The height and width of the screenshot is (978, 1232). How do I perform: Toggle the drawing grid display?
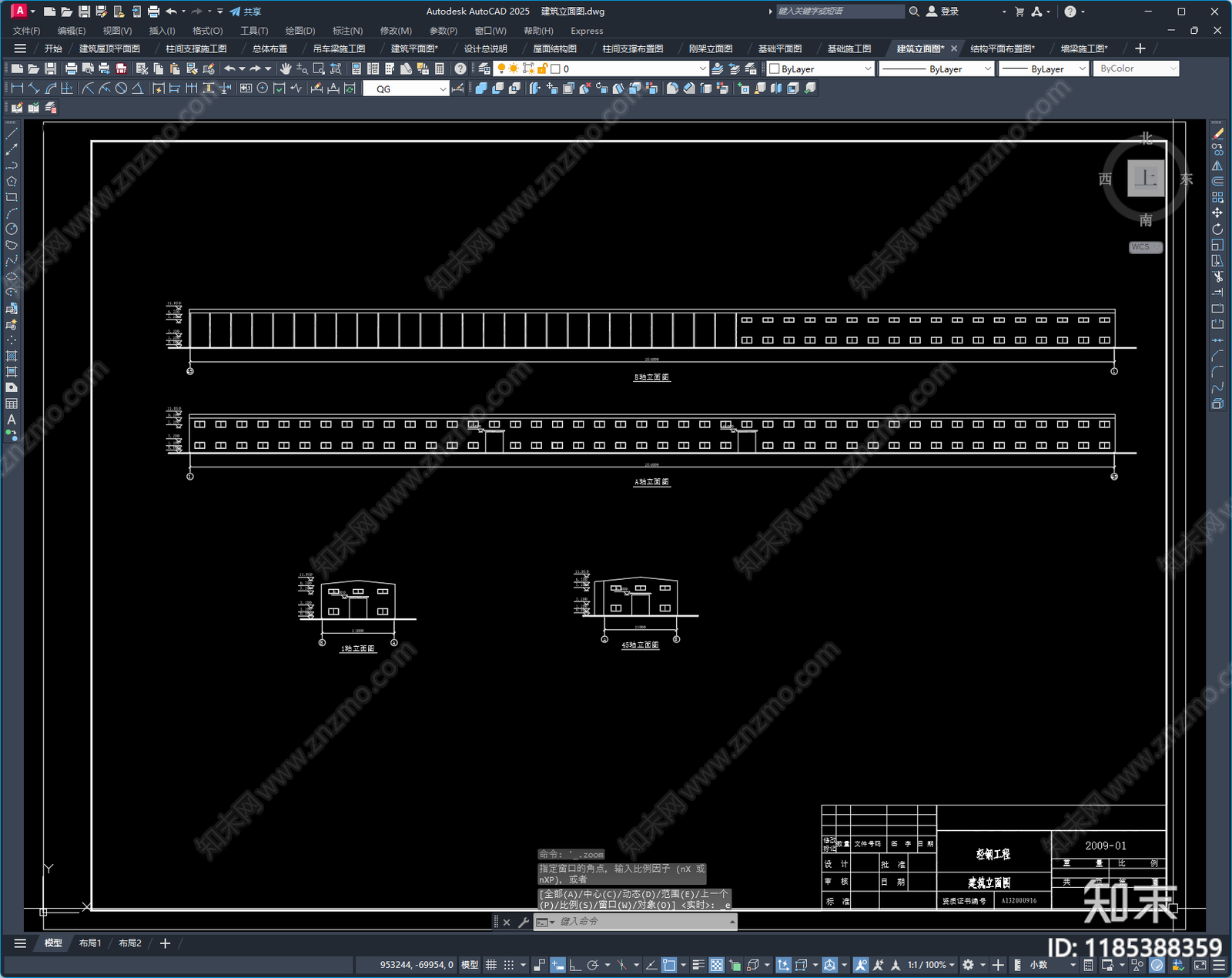click(x=491, y=965)
